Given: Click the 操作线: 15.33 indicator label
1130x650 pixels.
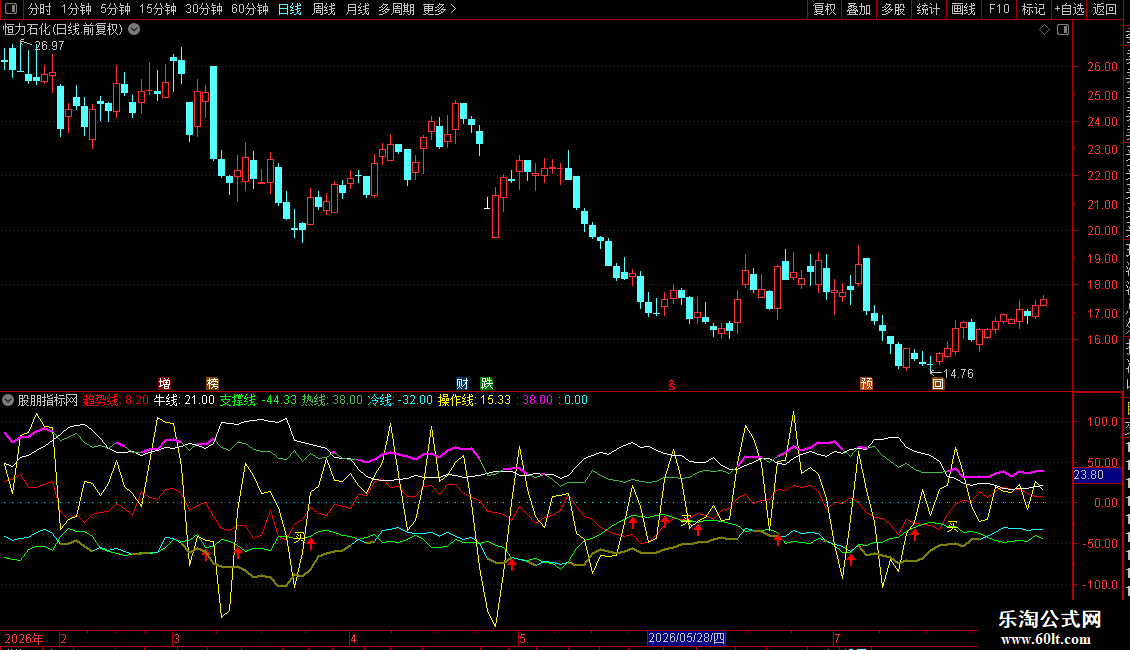Looking at the screenshot, I should point(474,400).
